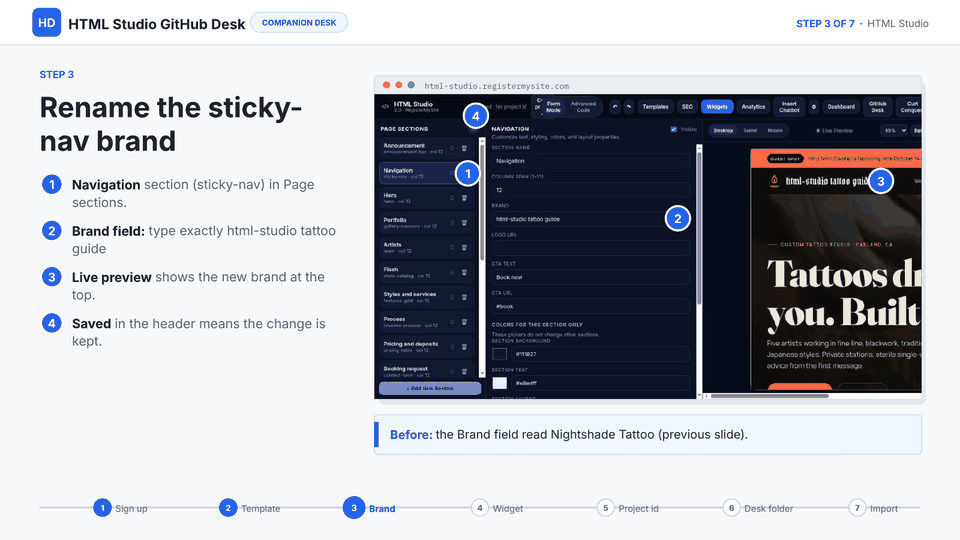Open the Dashboard tab in the toolbar
Image resolution: width=960 pixels, height=540 pixels.
841,107
